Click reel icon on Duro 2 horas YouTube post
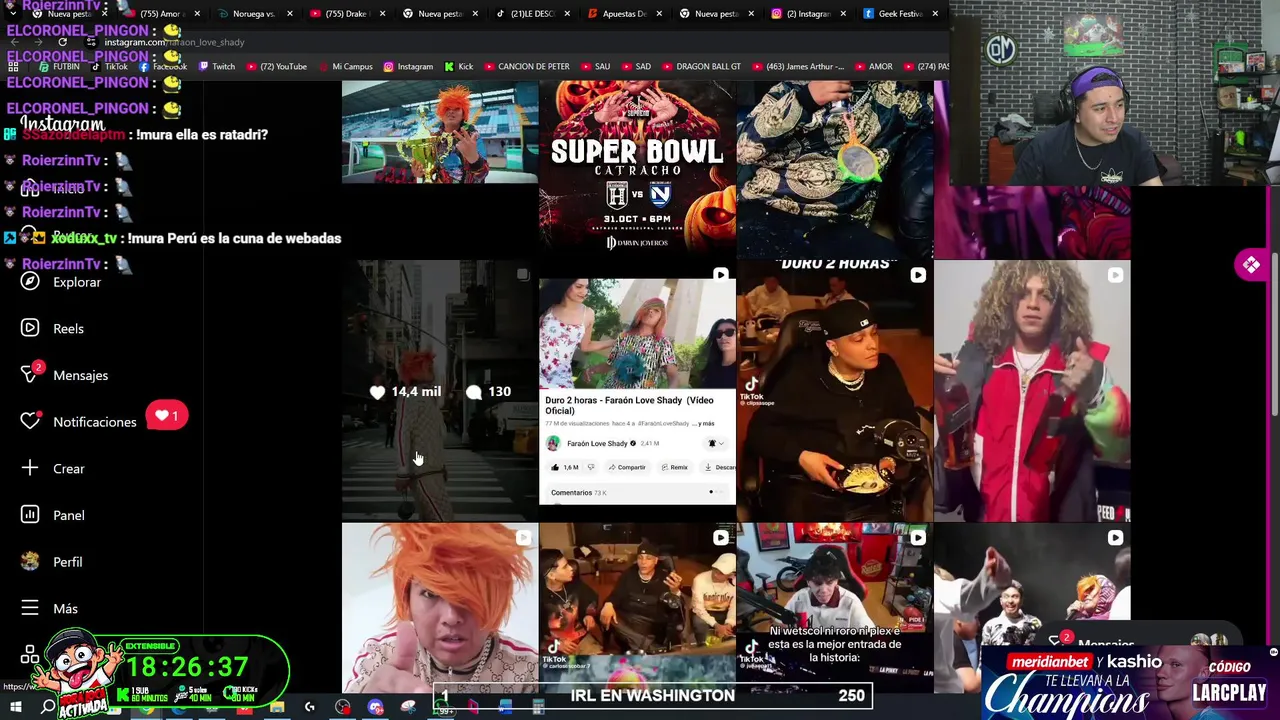Image resolution: width=1280 pixels, height=720 pixels. (720, 275)
